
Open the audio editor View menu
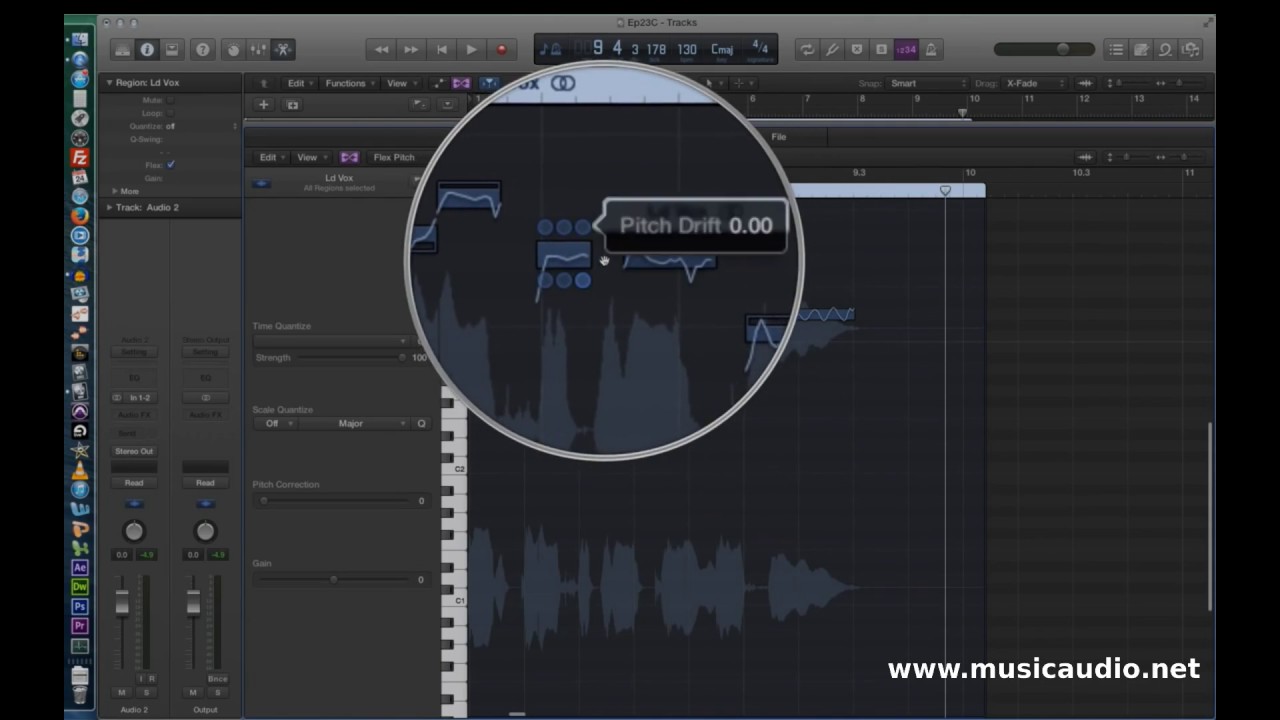[310, 157]
